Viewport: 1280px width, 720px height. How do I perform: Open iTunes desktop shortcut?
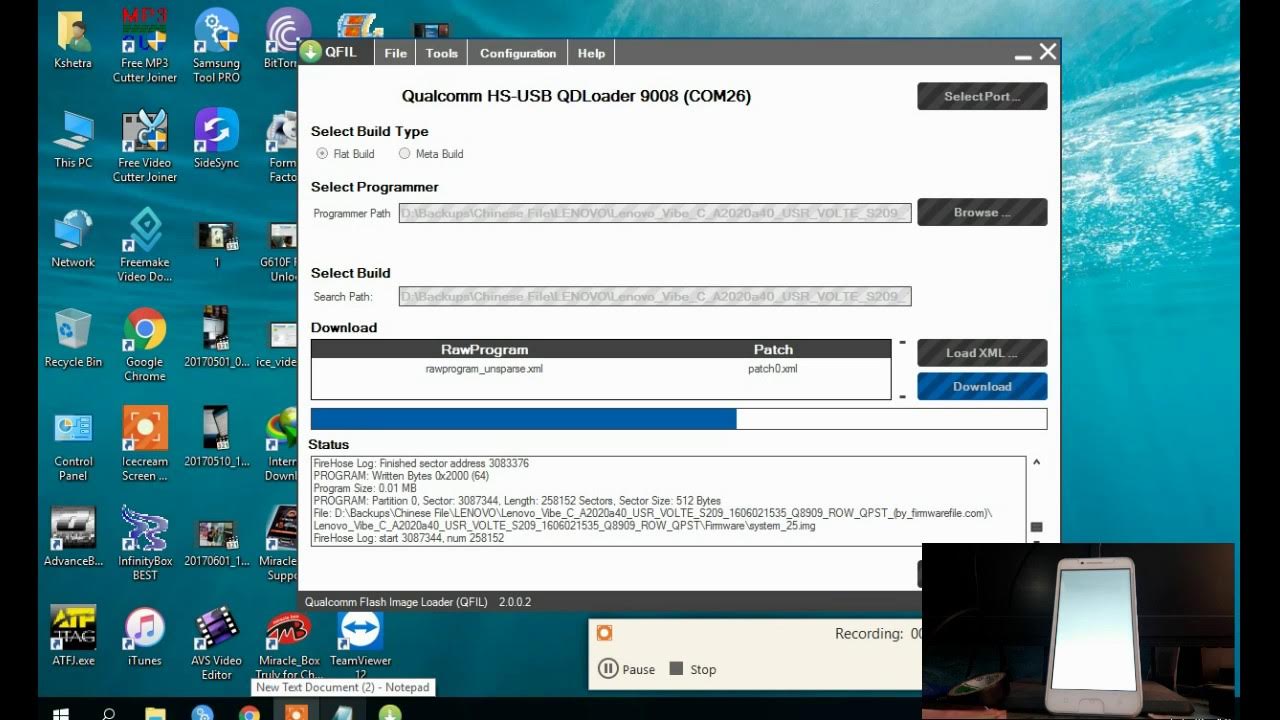click(x=145, y=637)
